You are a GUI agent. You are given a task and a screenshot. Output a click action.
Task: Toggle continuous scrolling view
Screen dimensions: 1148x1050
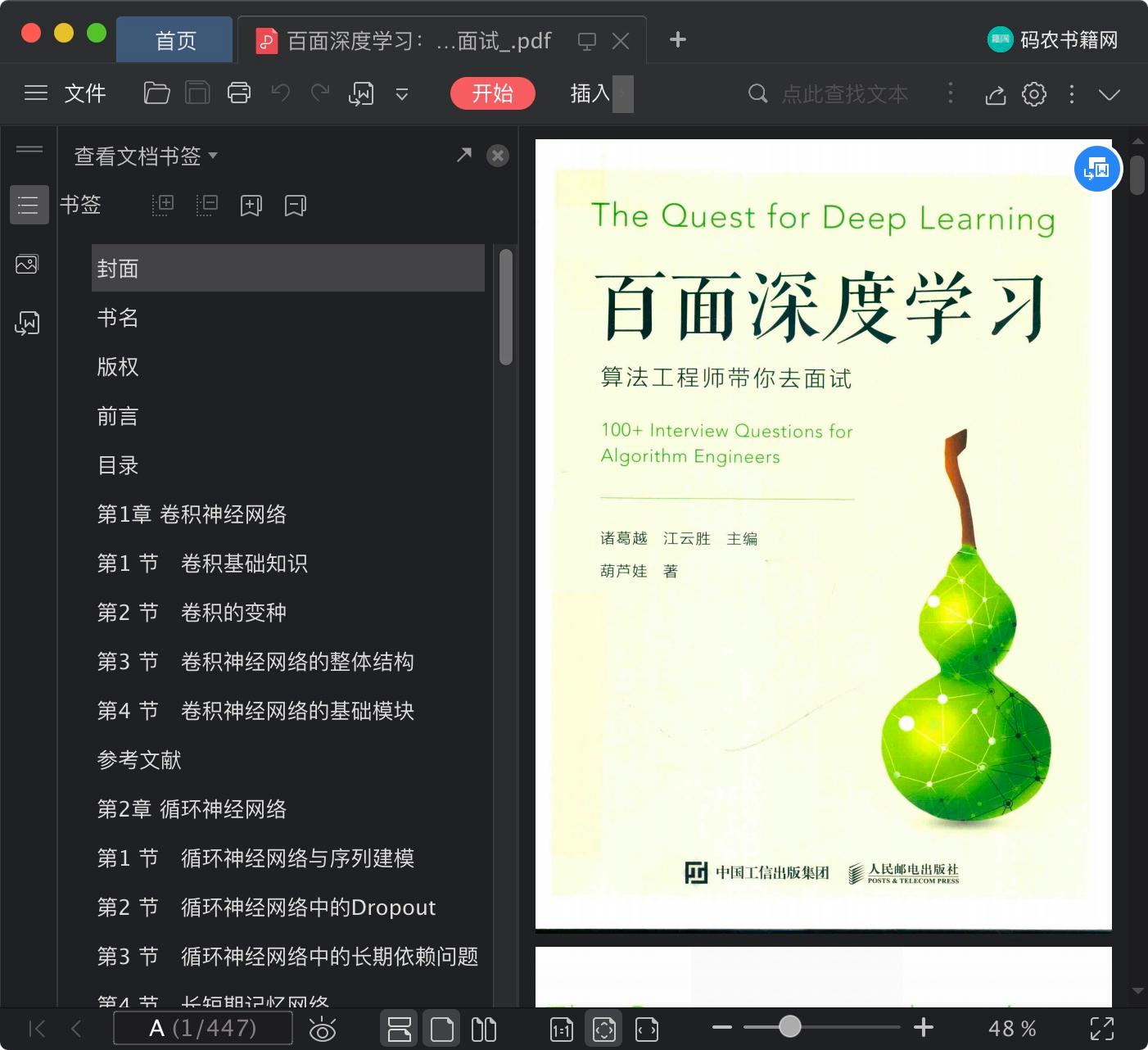click(x=400, y=1029)
